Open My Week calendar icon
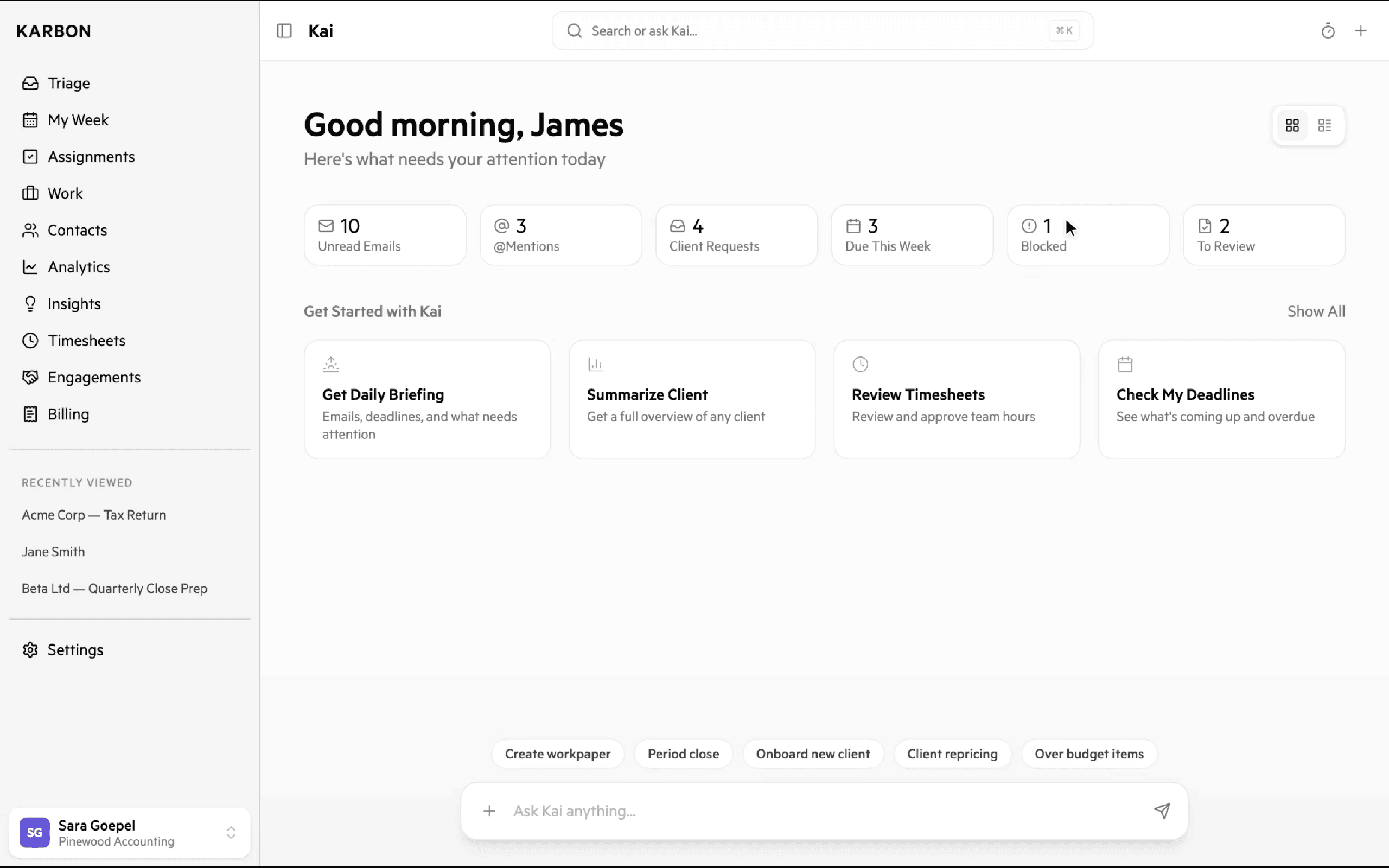This screenshot has height=868, width=1389. point(30,120)
